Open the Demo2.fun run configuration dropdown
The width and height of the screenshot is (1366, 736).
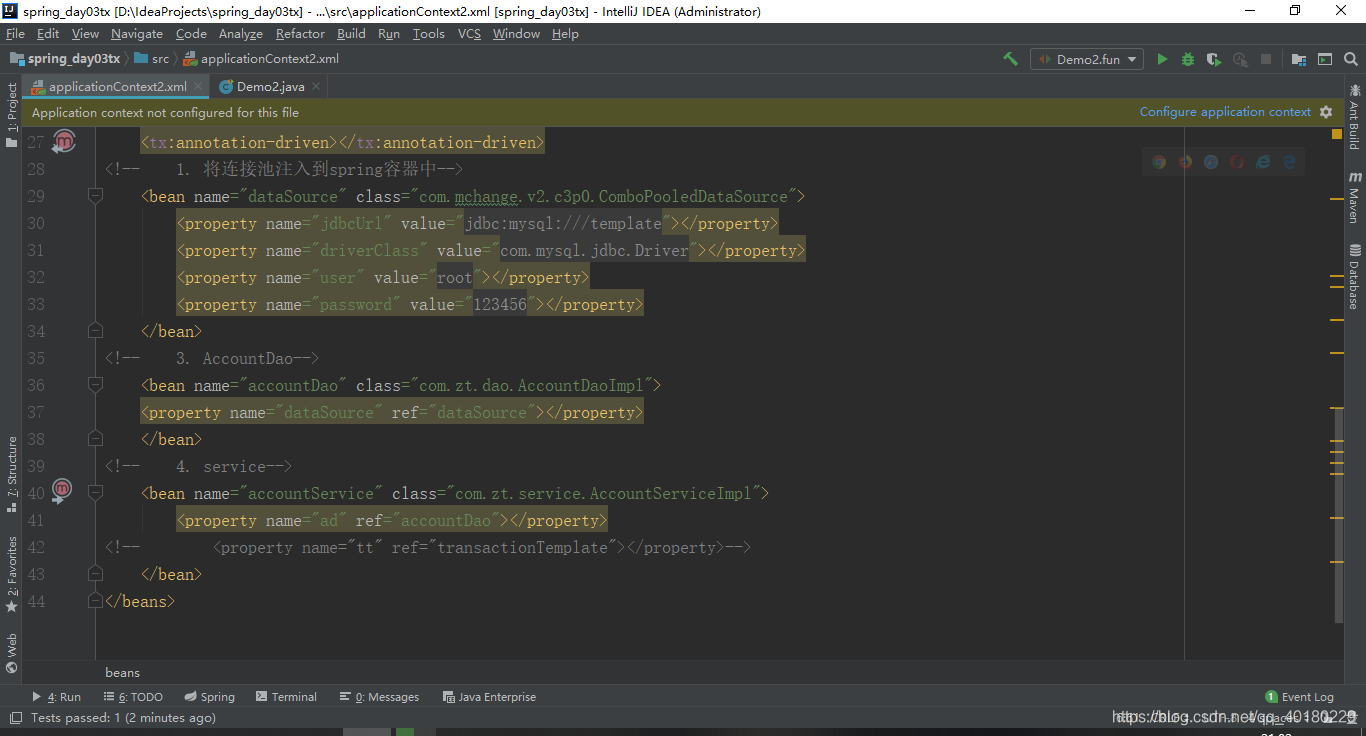click(1087, 59)
